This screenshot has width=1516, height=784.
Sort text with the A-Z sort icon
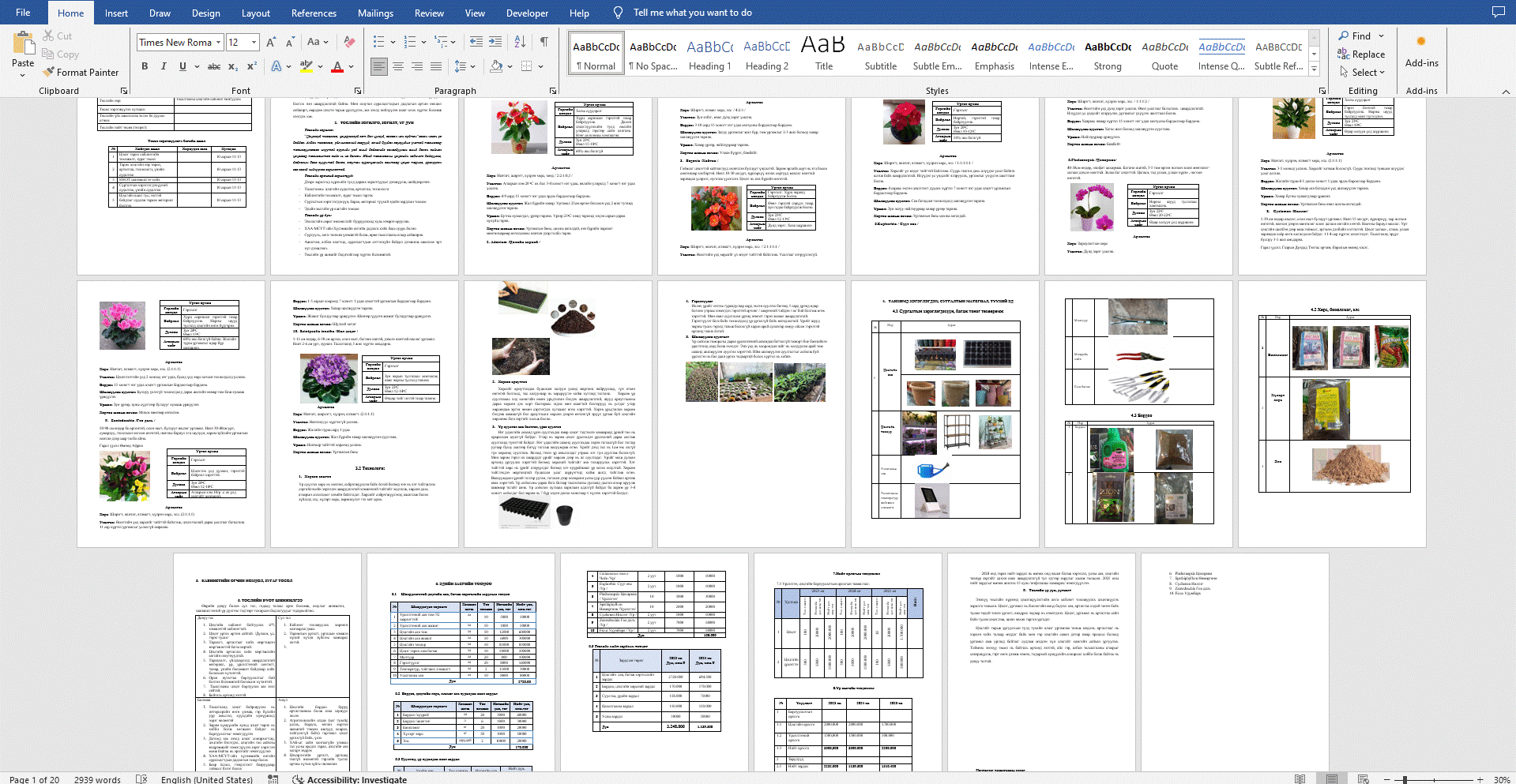point(520,42)
